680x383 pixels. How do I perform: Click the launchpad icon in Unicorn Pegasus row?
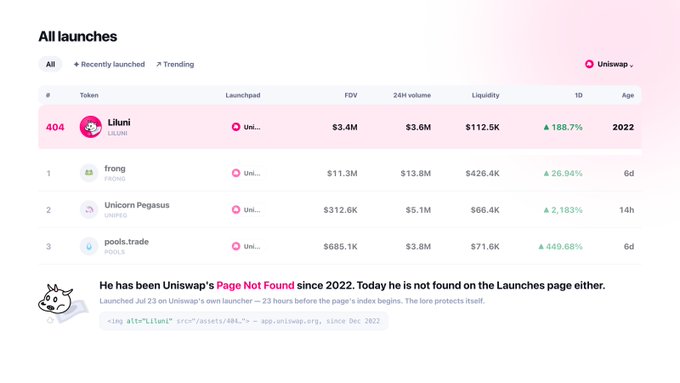pos(236,210)
